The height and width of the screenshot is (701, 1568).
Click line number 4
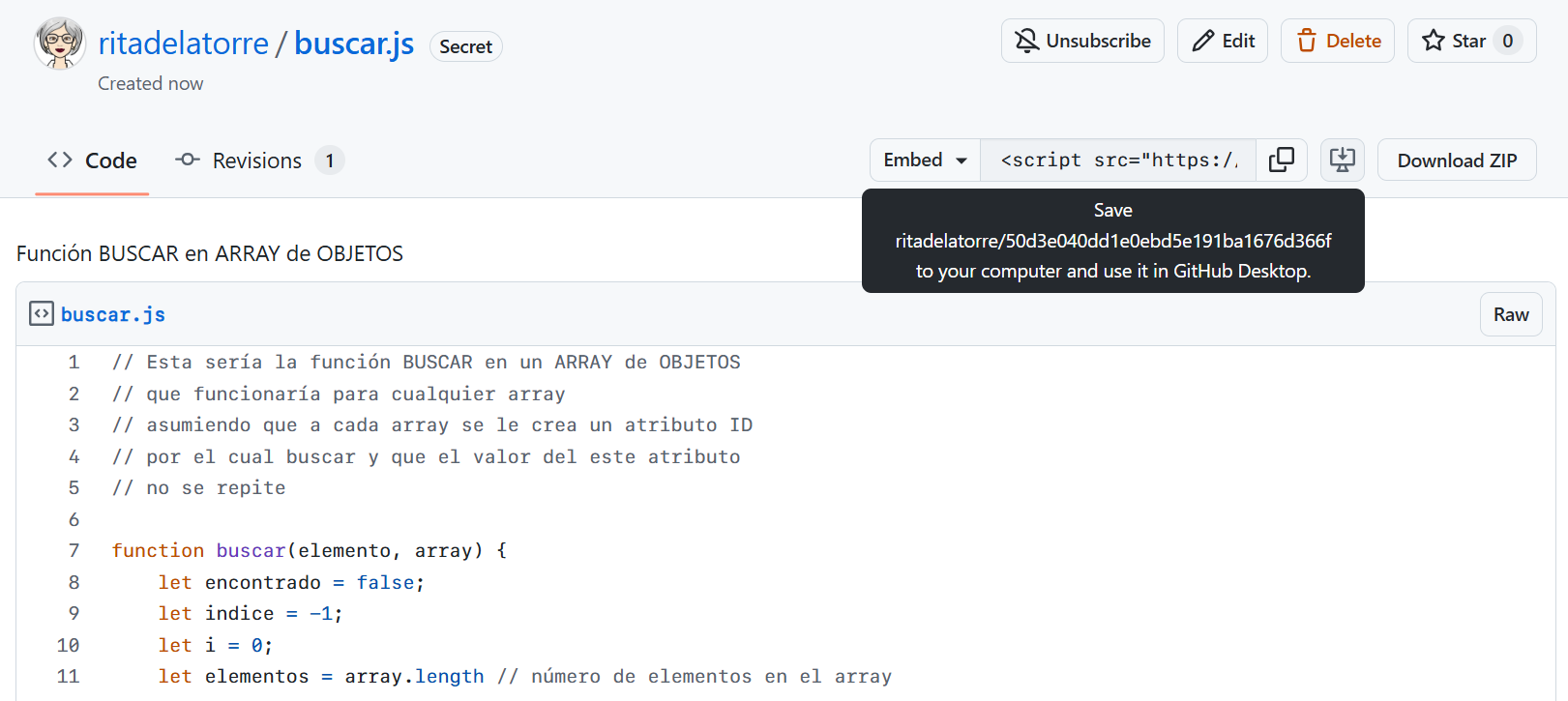(74, 456)
